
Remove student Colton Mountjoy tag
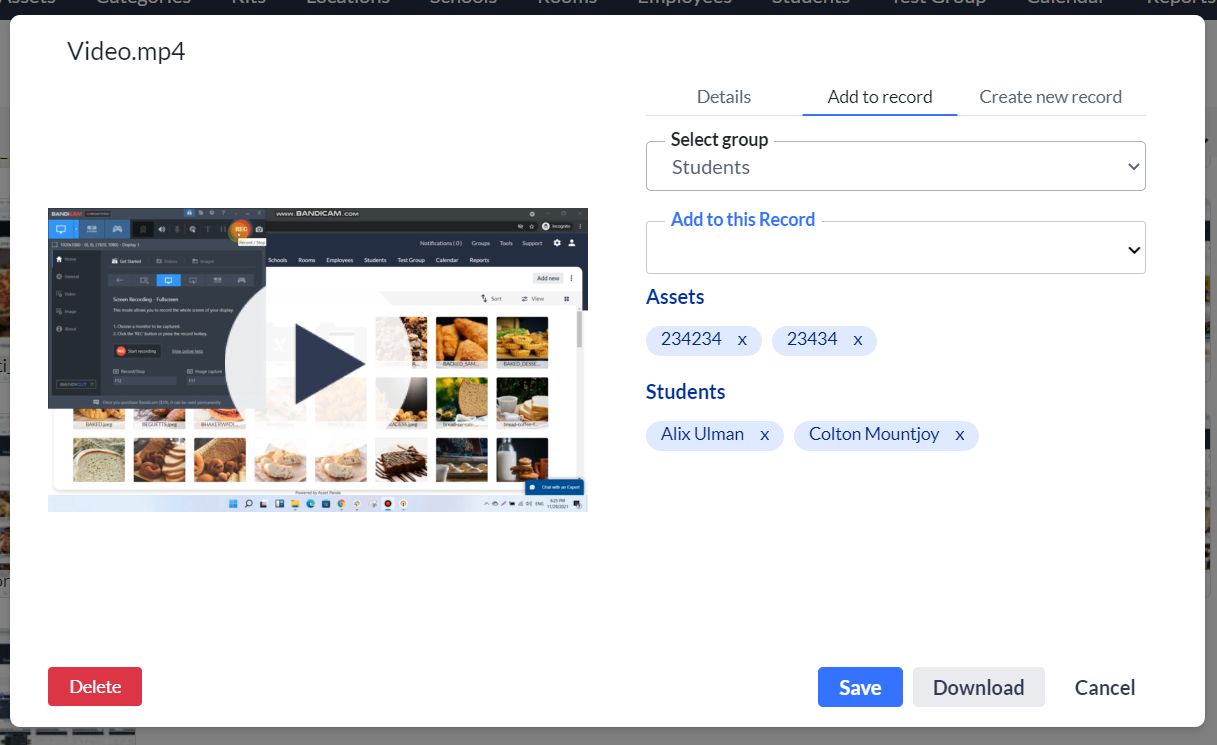(x=960, y=435)
